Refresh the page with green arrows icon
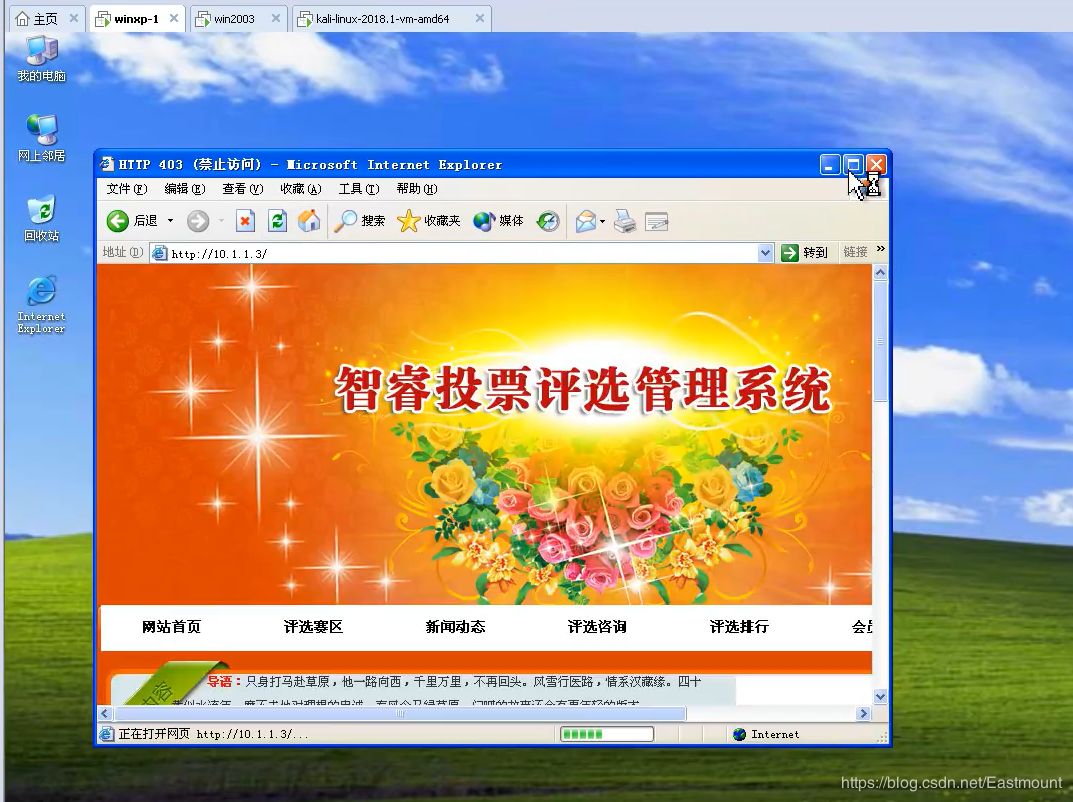 [277, 221]
